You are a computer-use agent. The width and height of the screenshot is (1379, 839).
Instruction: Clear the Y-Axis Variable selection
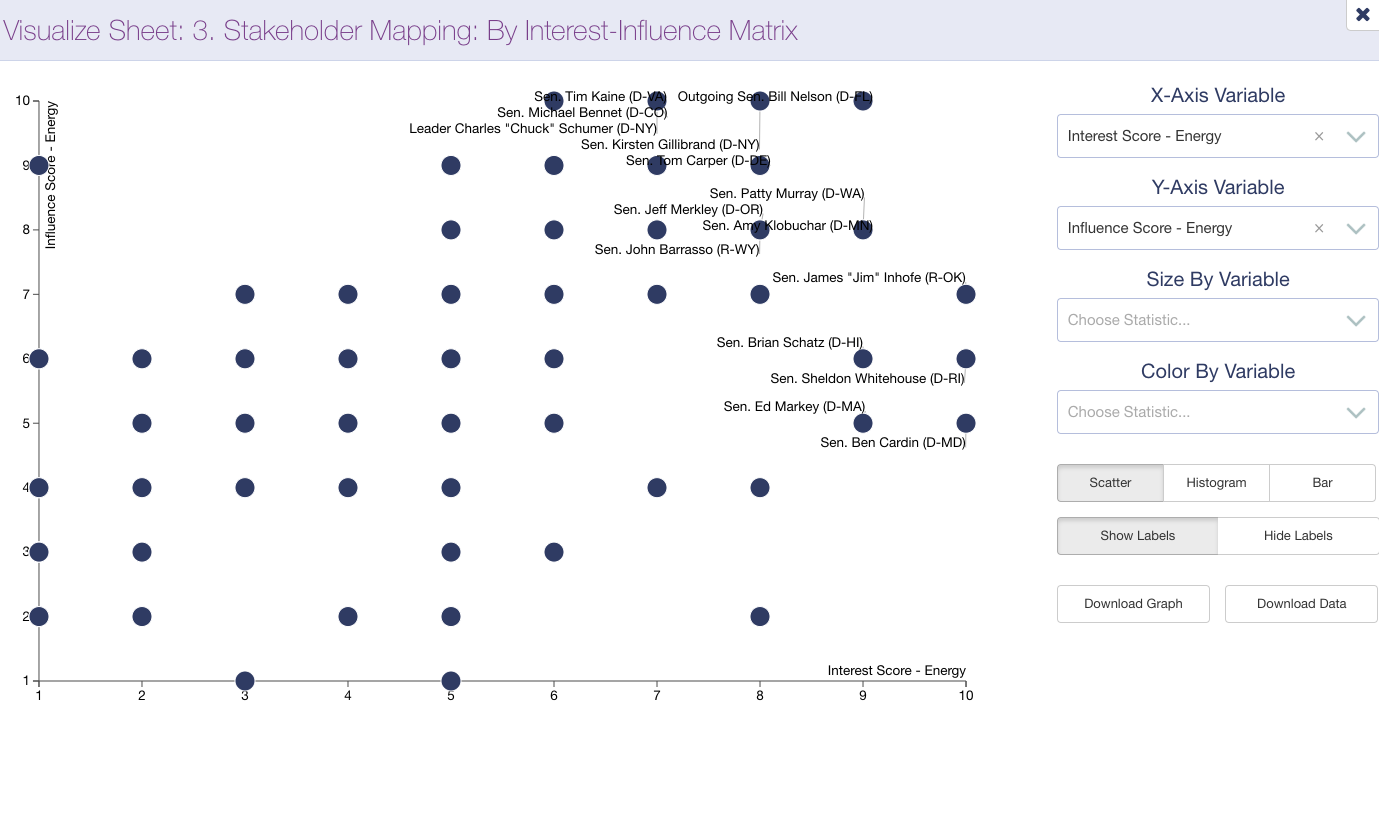click(x=1319, y=228)
